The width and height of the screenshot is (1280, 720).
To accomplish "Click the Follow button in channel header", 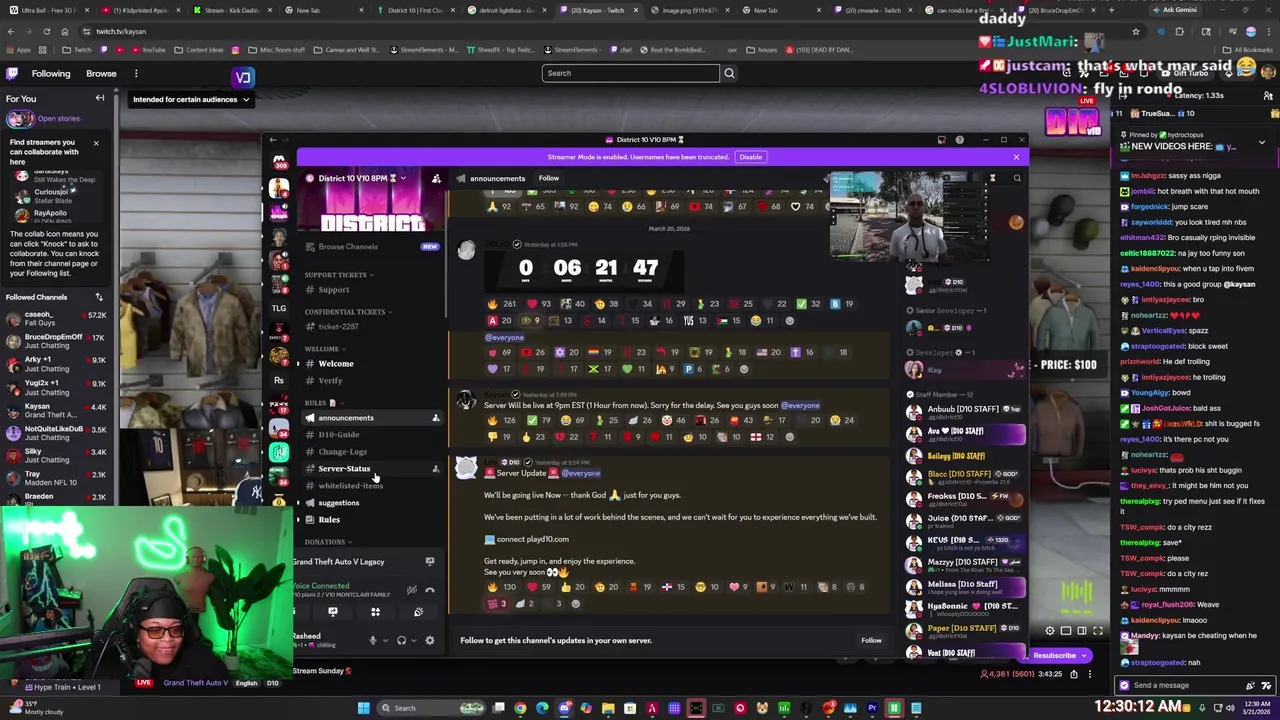I will (549, 178).
